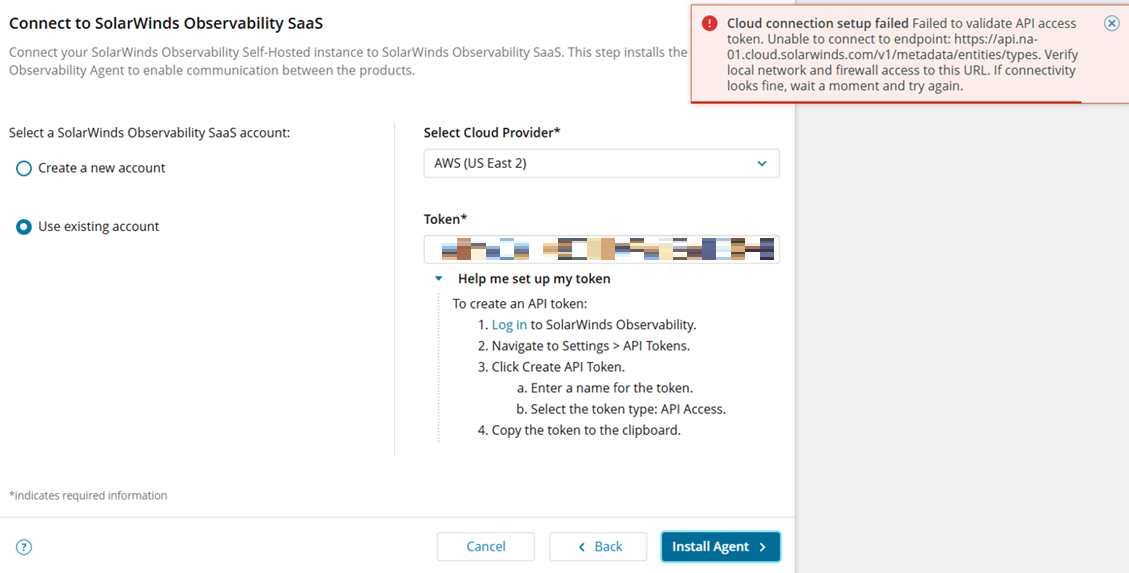Click the Create a new account label text

click(x=102, y=168)
